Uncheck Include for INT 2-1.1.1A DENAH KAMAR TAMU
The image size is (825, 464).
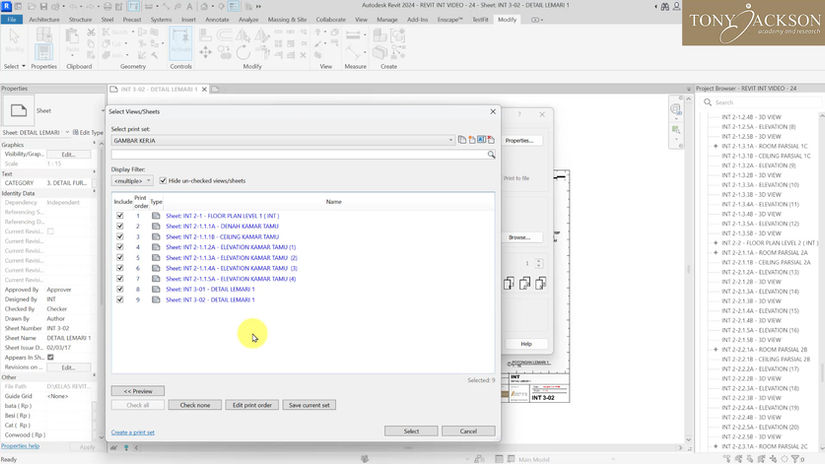pyautogui.click(x=120, y=226)
